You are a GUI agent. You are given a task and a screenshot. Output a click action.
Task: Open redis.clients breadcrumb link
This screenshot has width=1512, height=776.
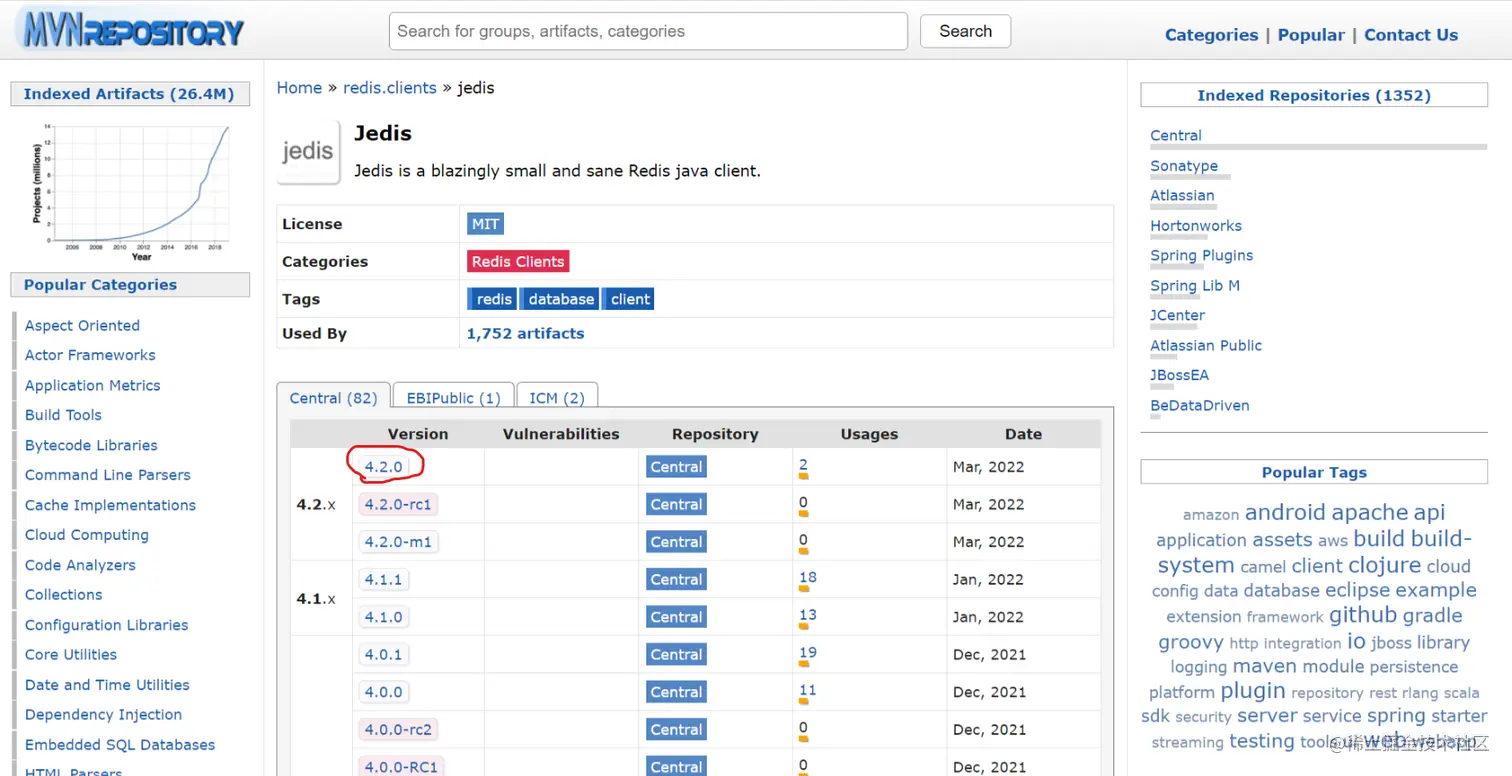point(390,88)
